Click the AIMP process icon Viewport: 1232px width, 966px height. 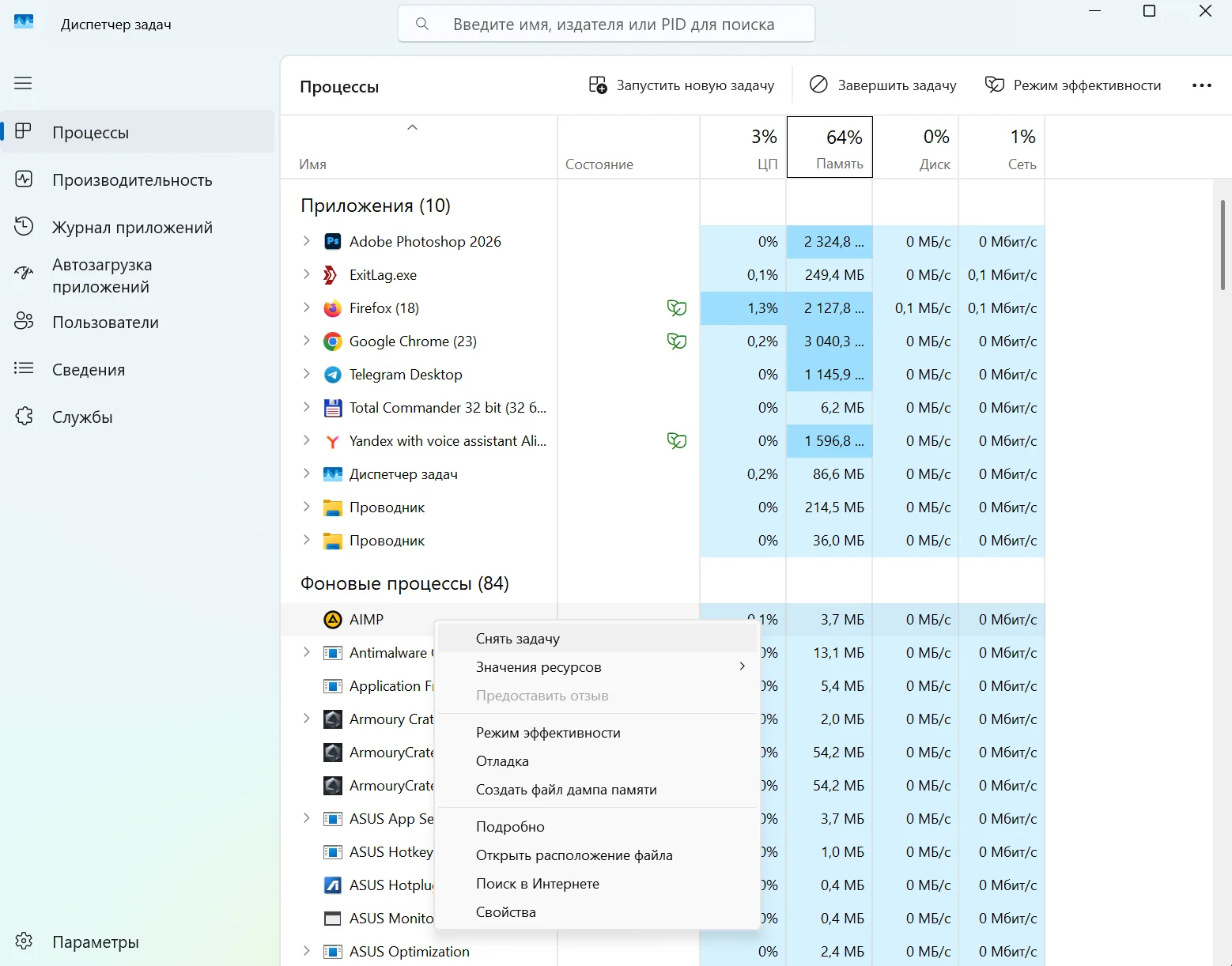tap(333, 620)
